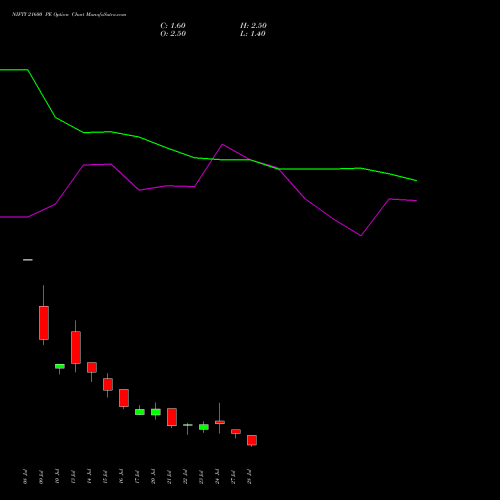Click the peak of the purple indicator line
This screenshot has width=500, height=500.
pyautogui.click(x=223, y=144)
